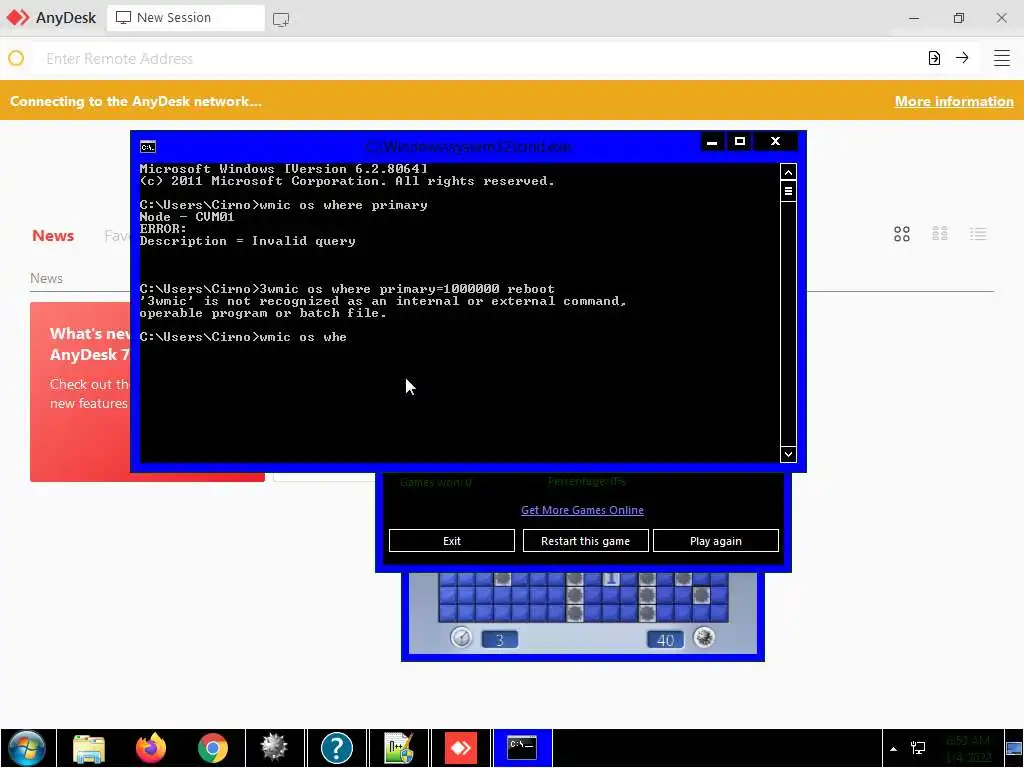Click the cmd.exe window system icon
Image resolution: width=1024 pixels, height=768 pixels.
pyautogui.click(x=148, y=147)
